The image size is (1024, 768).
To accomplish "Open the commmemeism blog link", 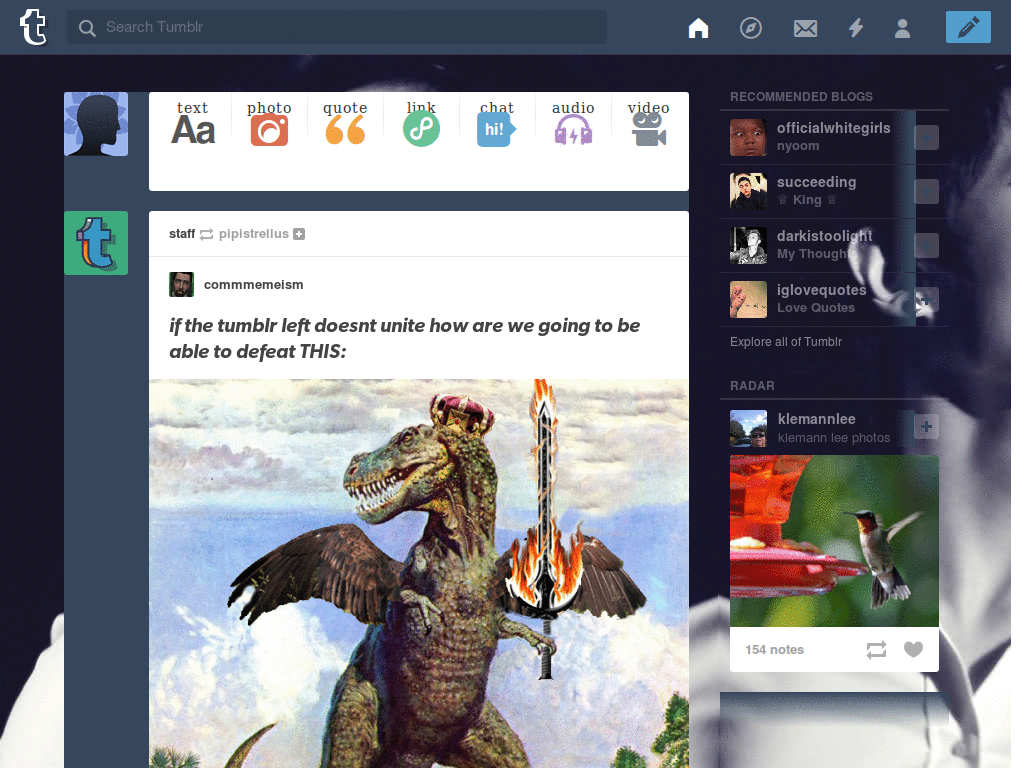I will pos(253,285).
